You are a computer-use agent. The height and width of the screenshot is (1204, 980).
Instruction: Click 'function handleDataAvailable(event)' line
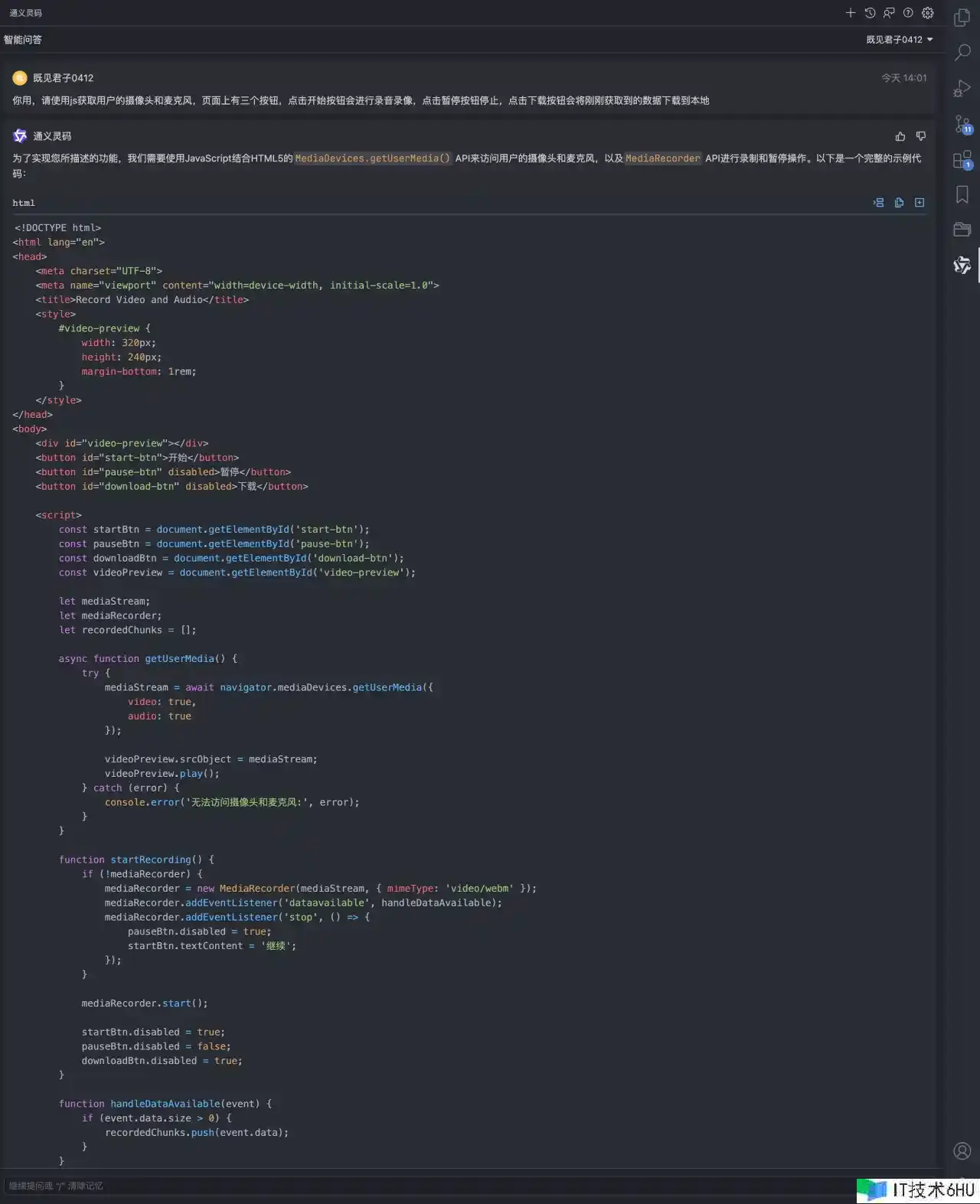pos(165,1104)
